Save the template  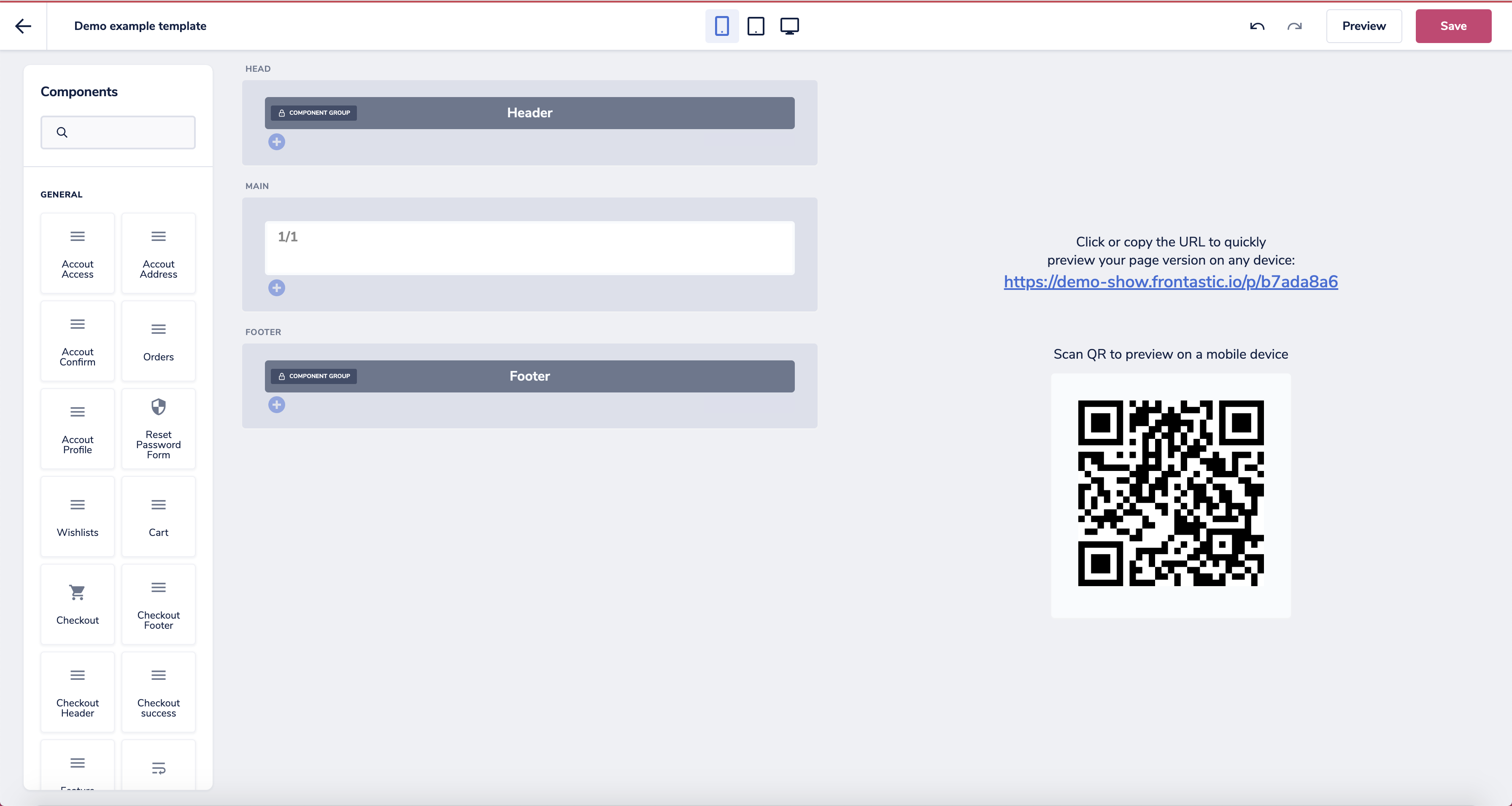1453,26
